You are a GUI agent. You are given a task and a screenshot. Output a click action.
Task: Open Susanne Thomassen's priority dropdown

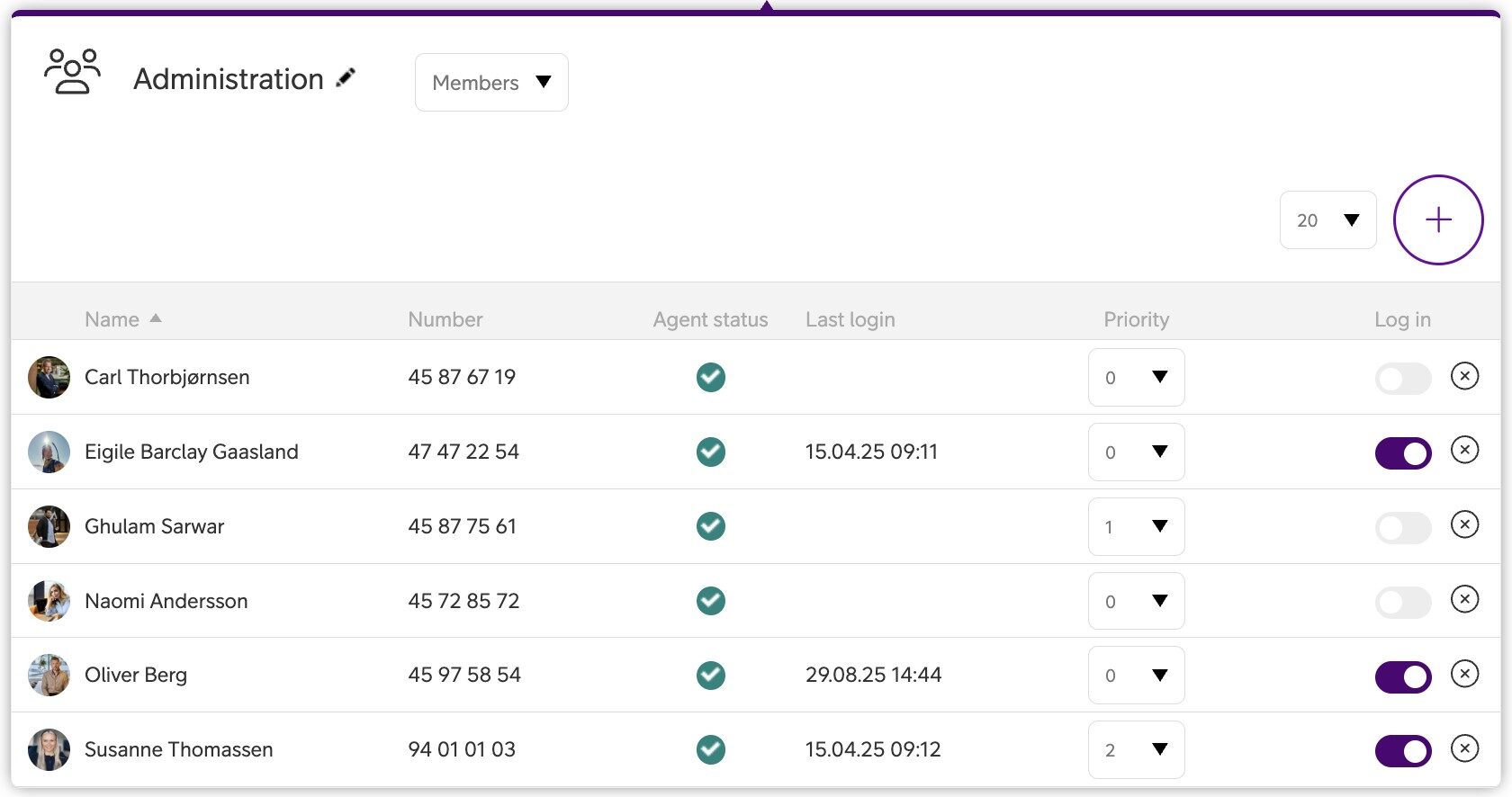(x=1136, y=750)
